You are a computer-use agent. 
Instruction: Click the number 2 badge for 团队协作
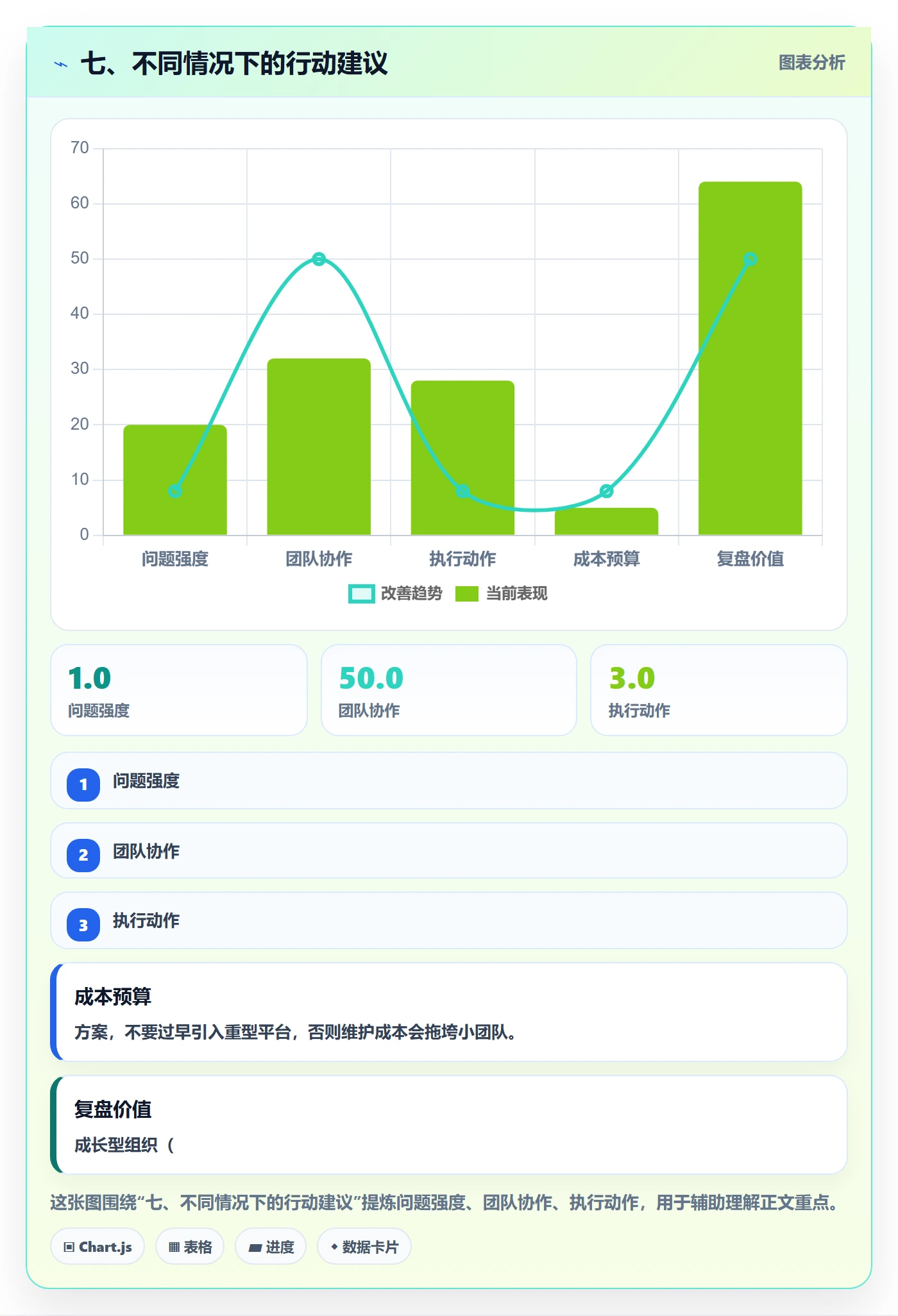pos(83,855)
